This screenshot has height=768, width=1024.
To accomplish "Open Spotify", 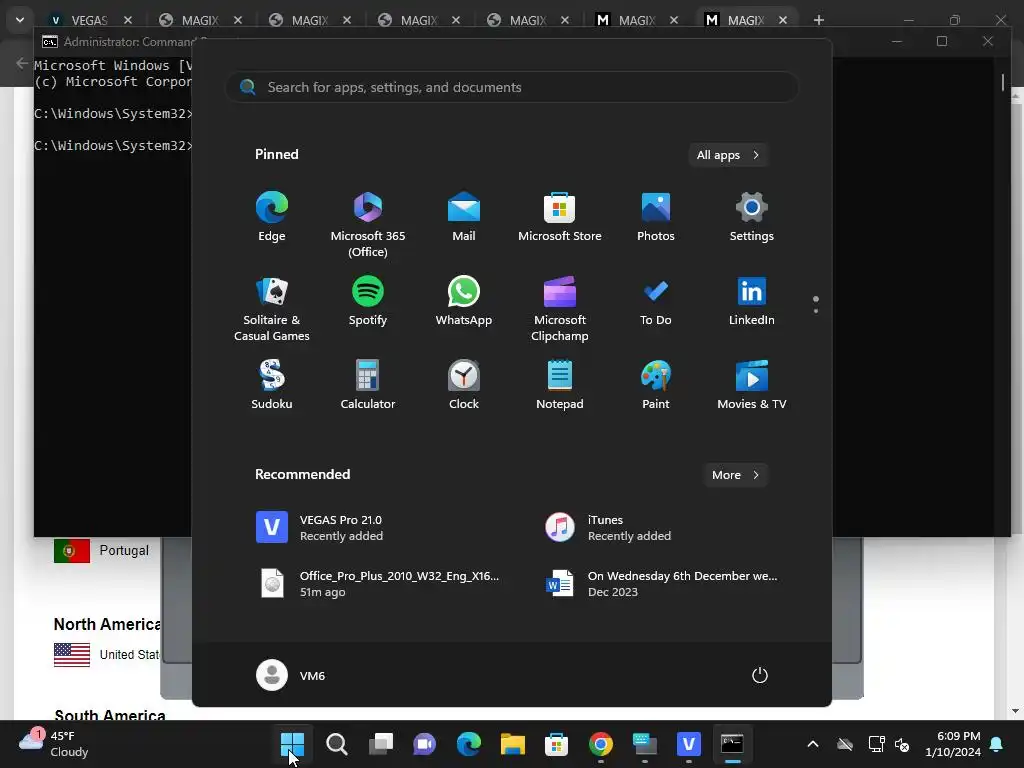I will (368, 301).
